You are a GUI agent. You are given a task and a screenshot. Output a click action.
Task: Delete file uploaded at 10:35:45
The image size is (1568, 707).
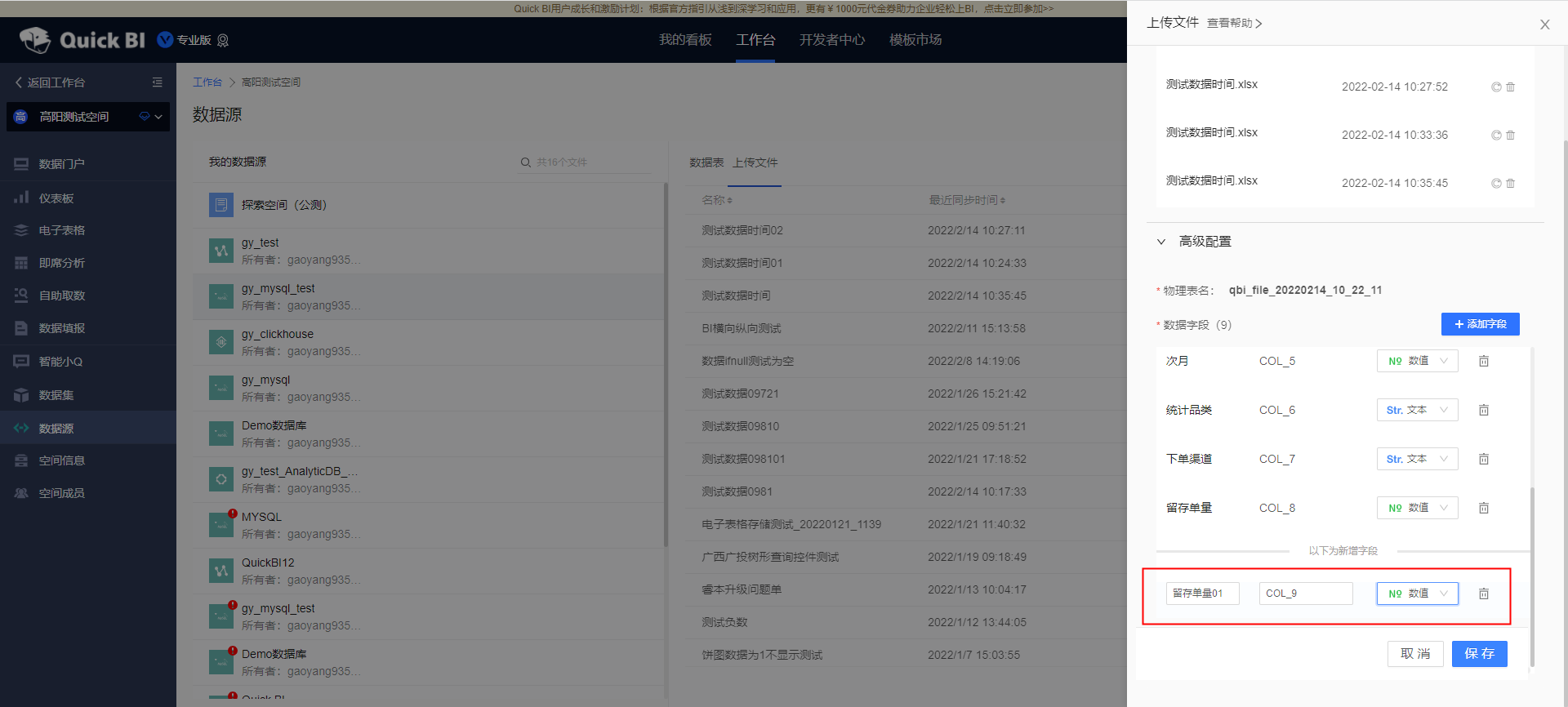point(1511,183)
